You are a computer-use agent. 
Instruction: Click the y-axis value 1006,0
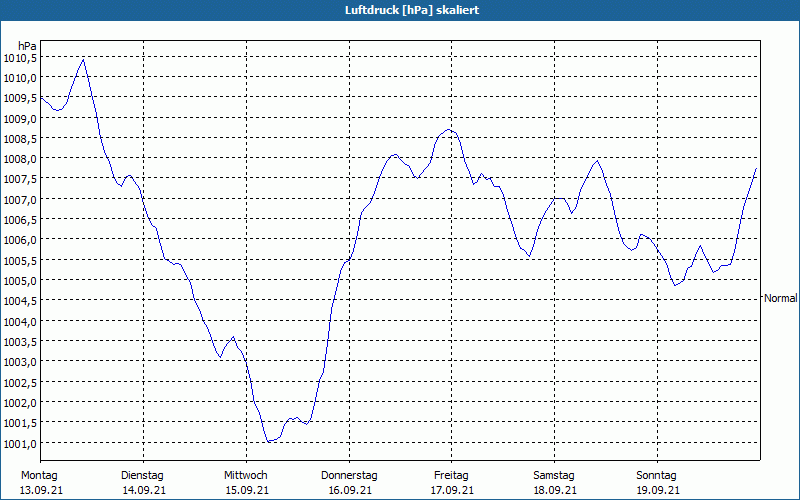pos(20,240)
